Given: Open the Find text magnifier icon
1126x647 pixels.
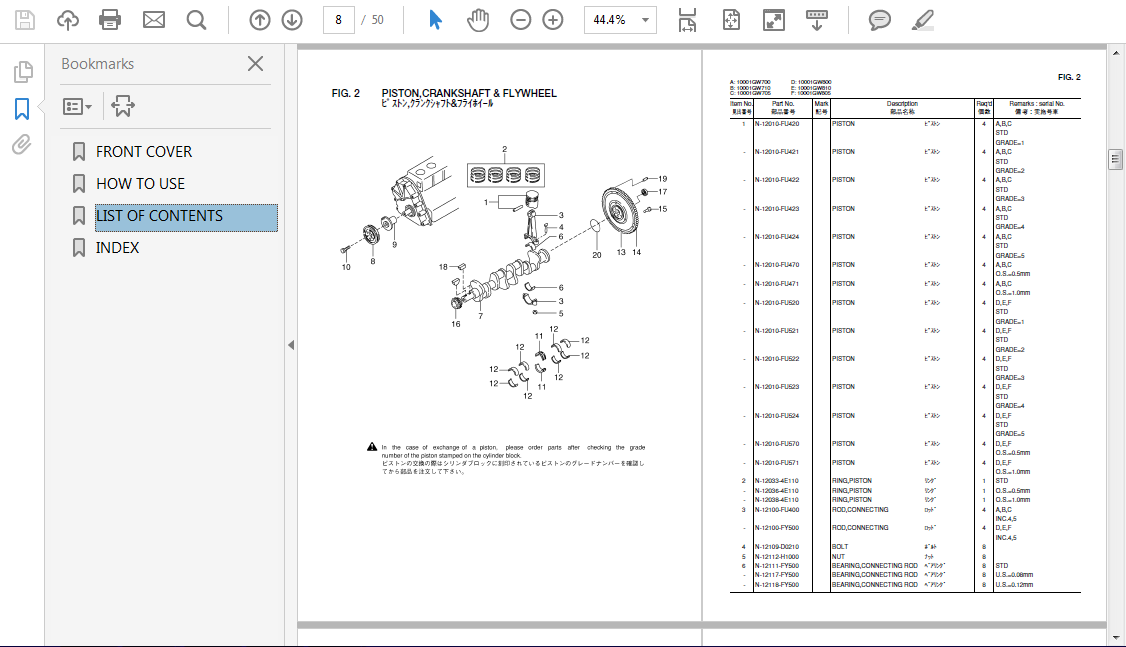Looking at the screenshot, I should pos(196,20).
